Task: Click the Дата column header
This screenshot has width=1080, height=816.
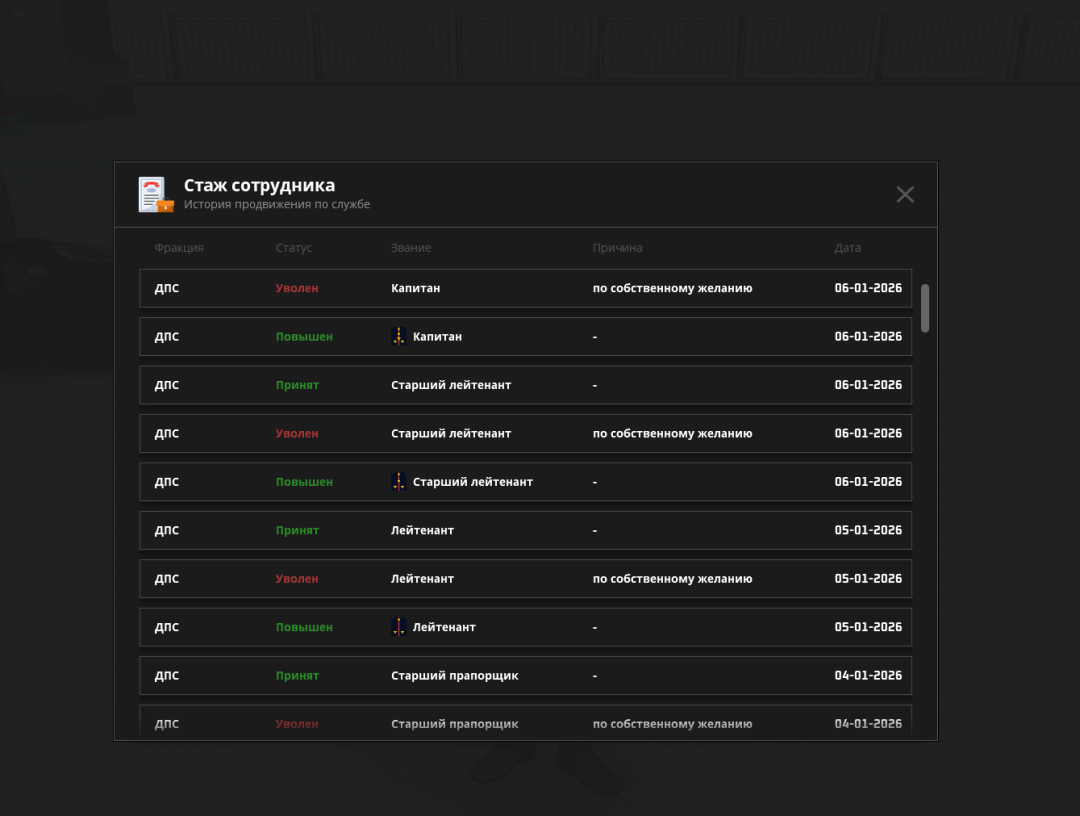Action: click(848, 248)
